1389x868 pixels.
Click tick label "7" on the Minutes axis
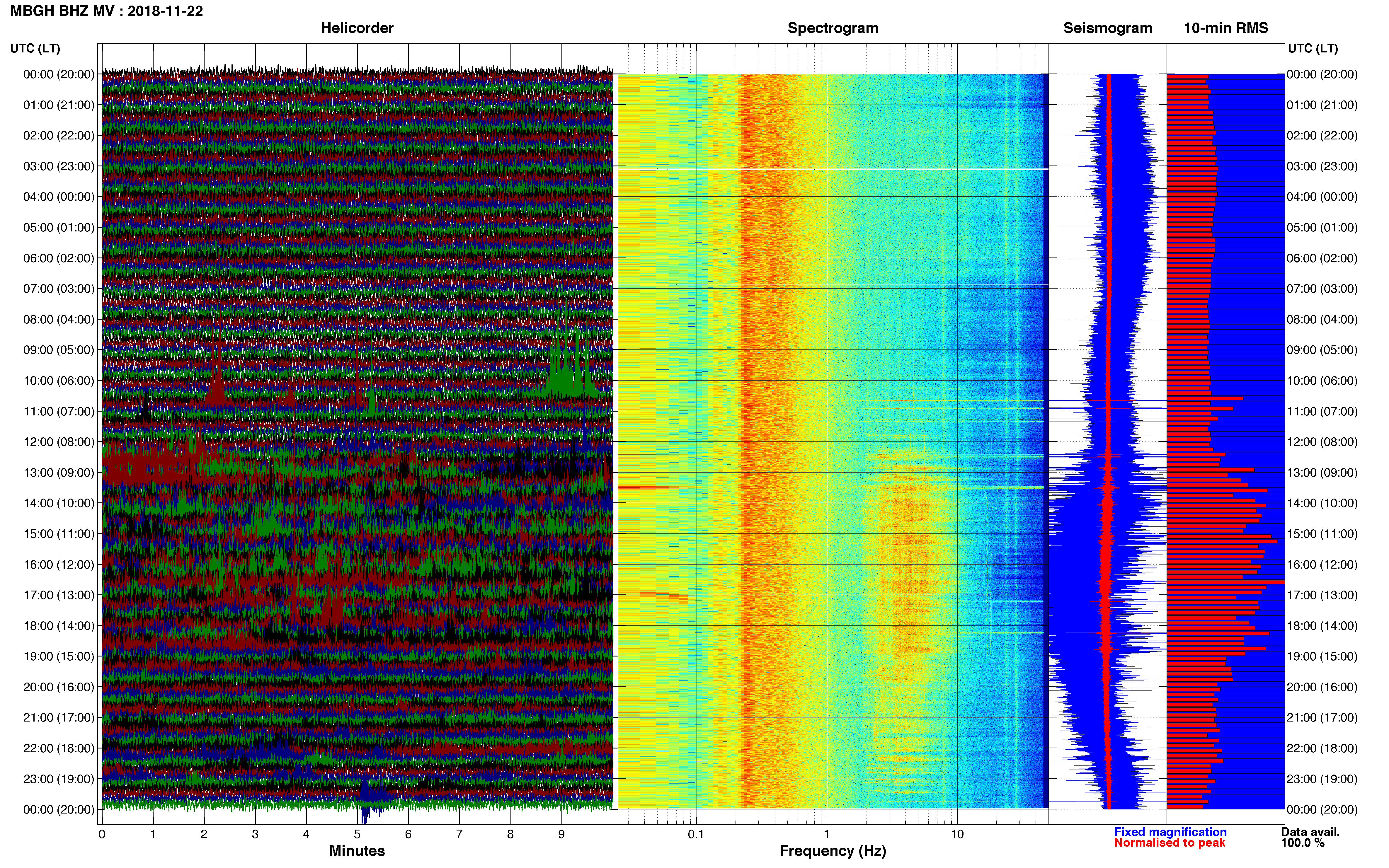pos(459,835)
